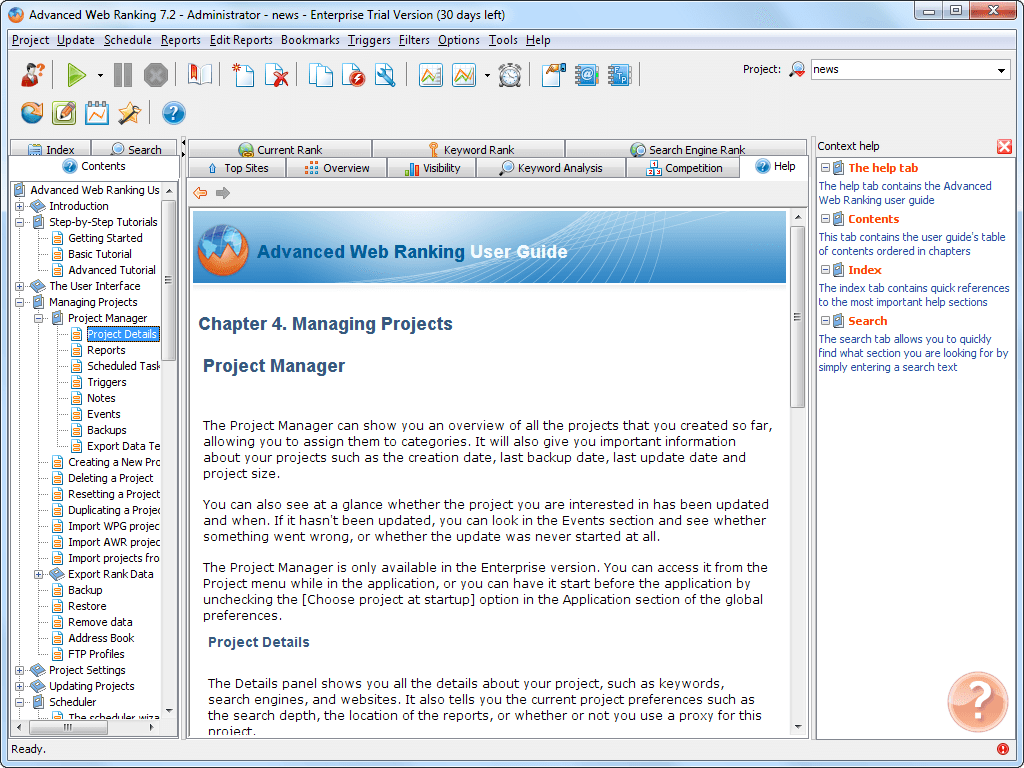Open the Triggers menu
1024x768 pixels.
pyautogui.click(x=369, y=40)
